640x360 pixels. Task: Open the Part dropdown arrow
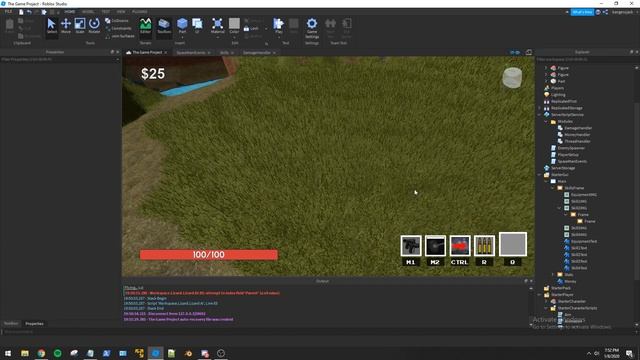point(182,37)
